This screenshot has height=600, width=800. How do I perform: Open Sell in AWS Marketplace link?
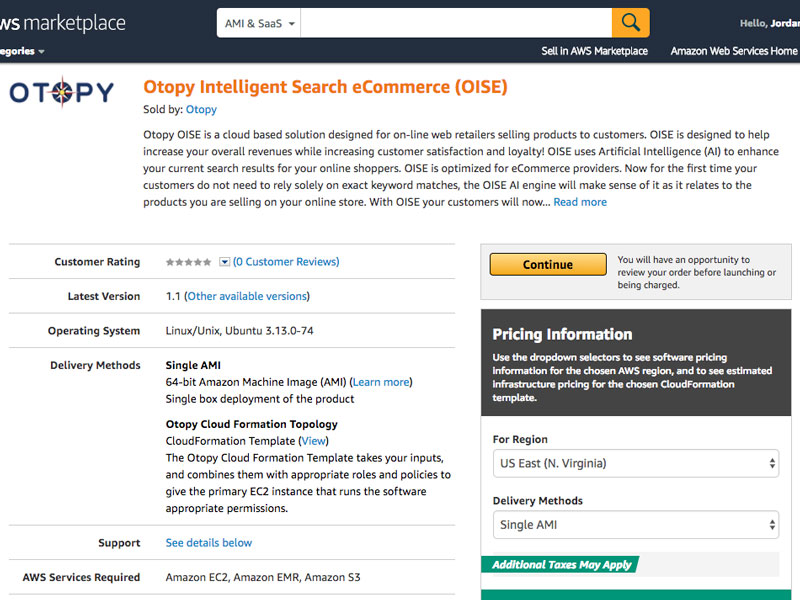click(x=594, y=51)
